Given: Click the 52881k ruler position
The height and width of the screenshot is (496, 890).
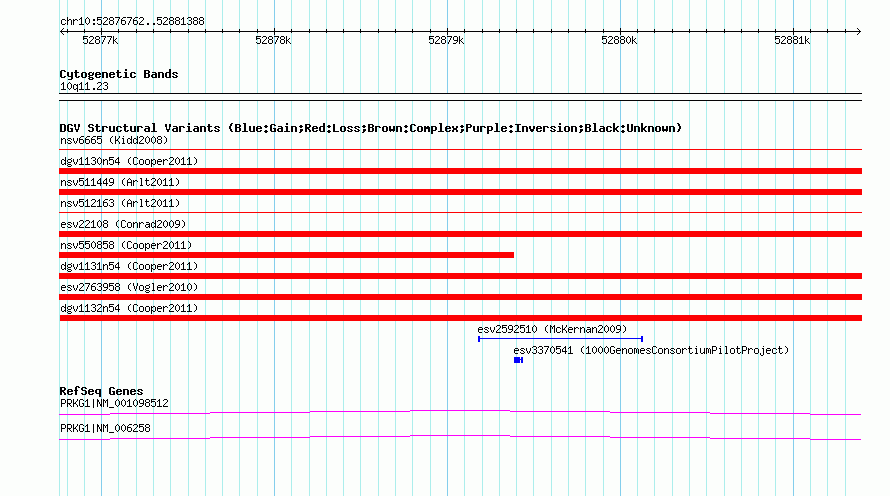Looking at the screenshot, I should click(792, 40).
